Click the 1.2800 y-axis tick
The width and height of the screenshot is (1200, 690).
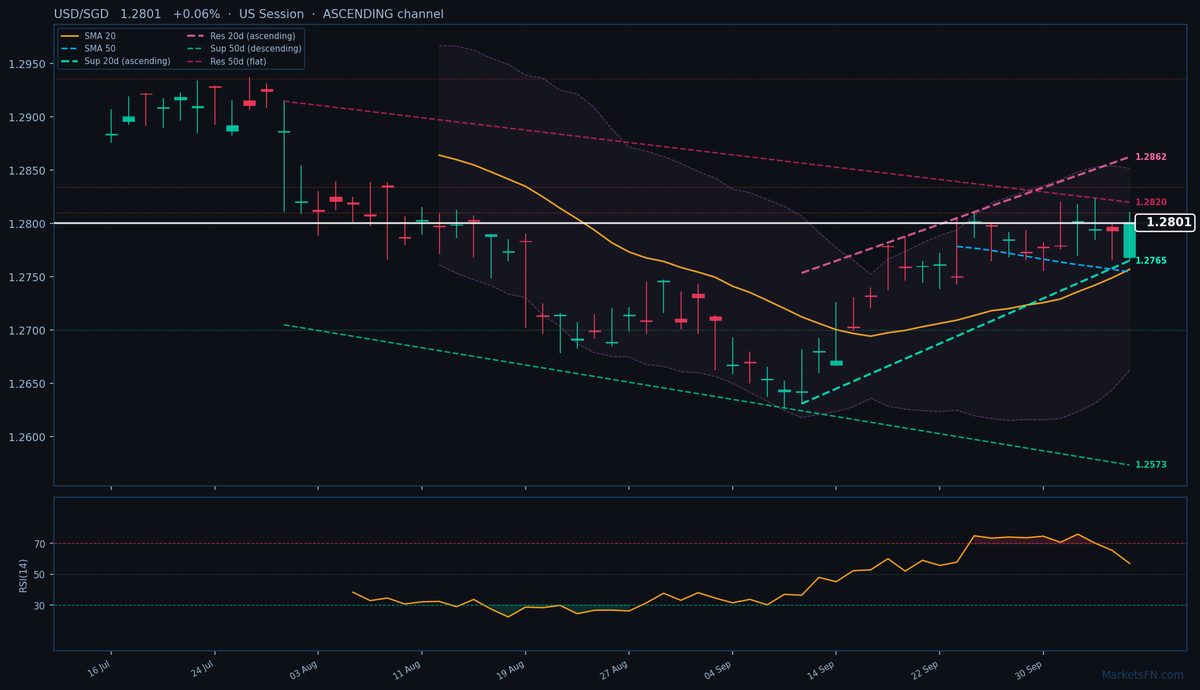[27, 224]
